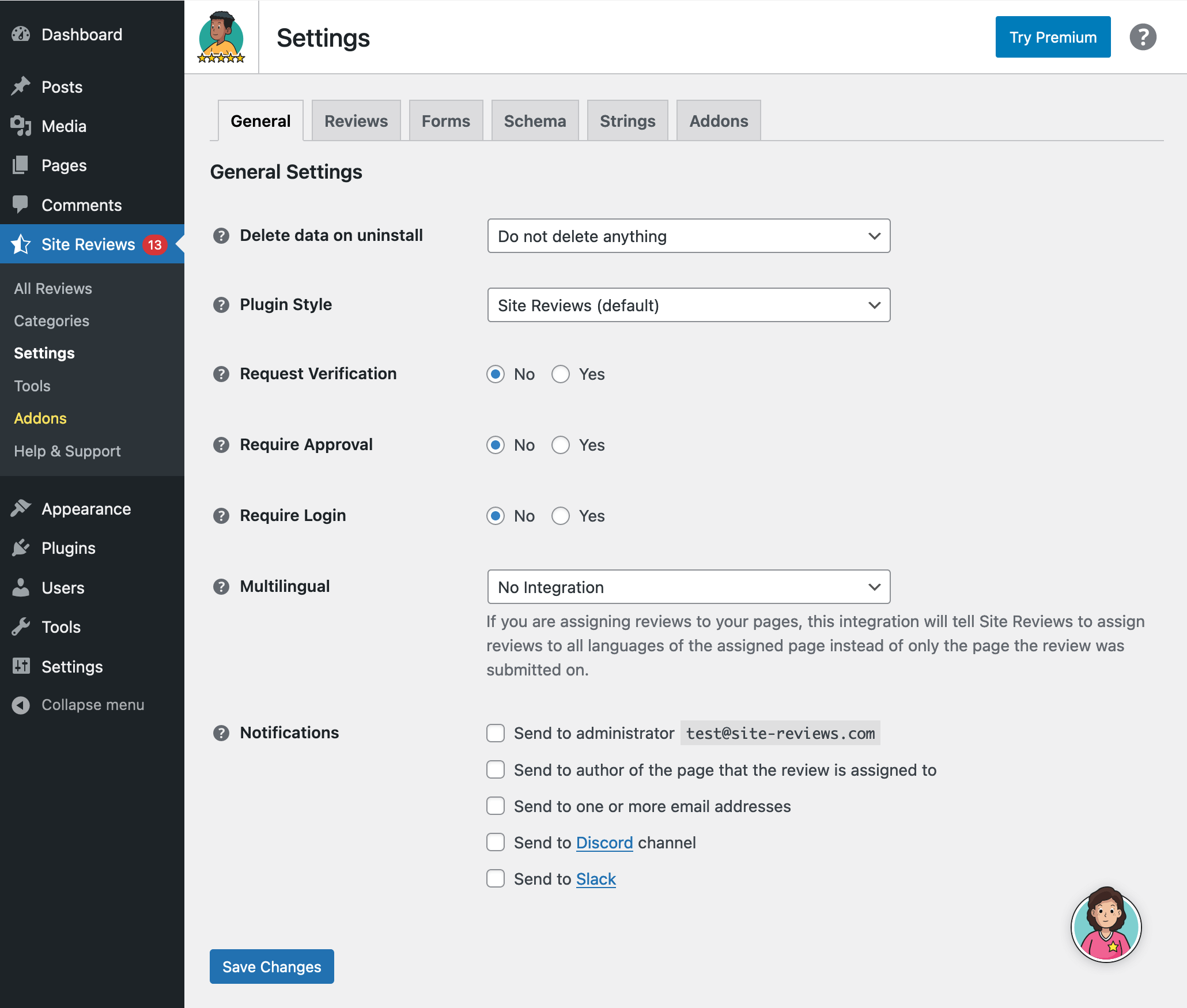
Task: Expand the Plugin Style dropdown
Action: pos(689,305)
